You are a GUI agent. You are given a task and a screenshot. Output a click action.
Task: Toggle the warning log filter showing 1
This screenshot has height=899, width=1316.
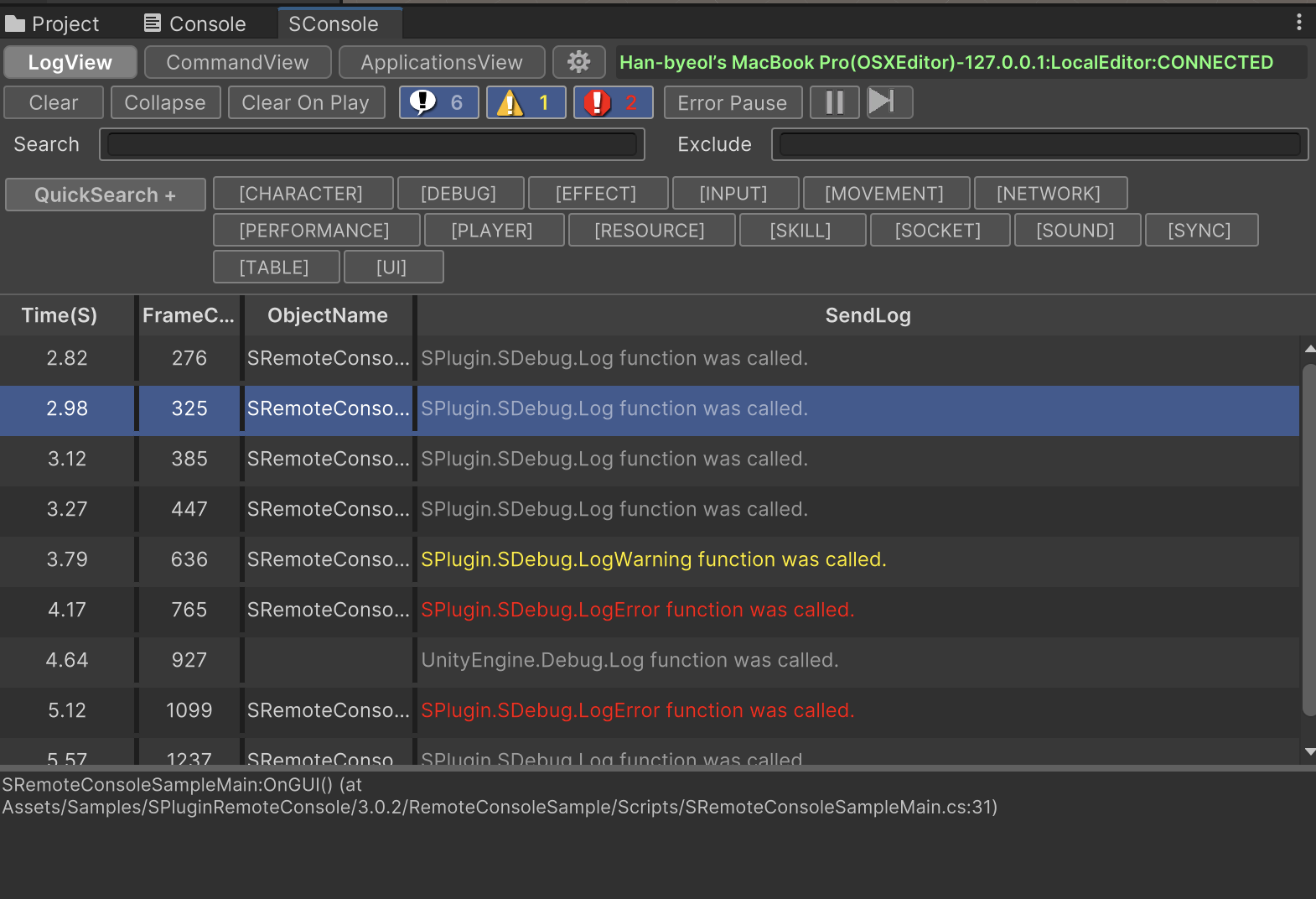(x=526, y=102)
